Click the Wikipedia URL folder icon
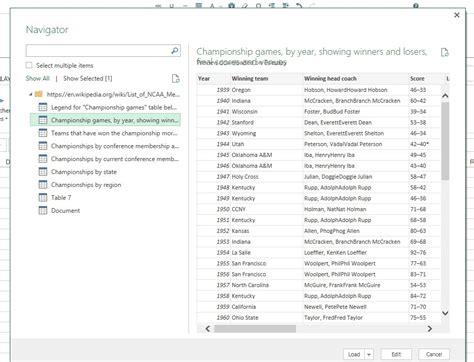The width and height of the screenshot is (474, 362). coord(39,94)
